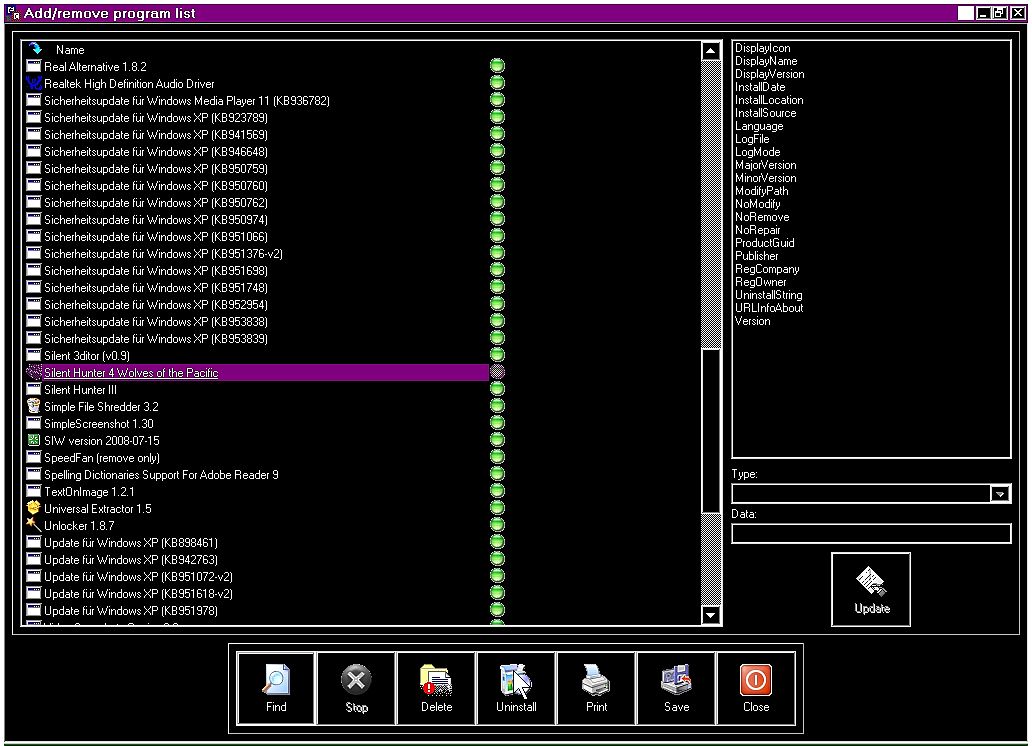Print the program list
The width and height of the screenshot is (1032, 746).
pyautogui.click(x=596, y=688)
